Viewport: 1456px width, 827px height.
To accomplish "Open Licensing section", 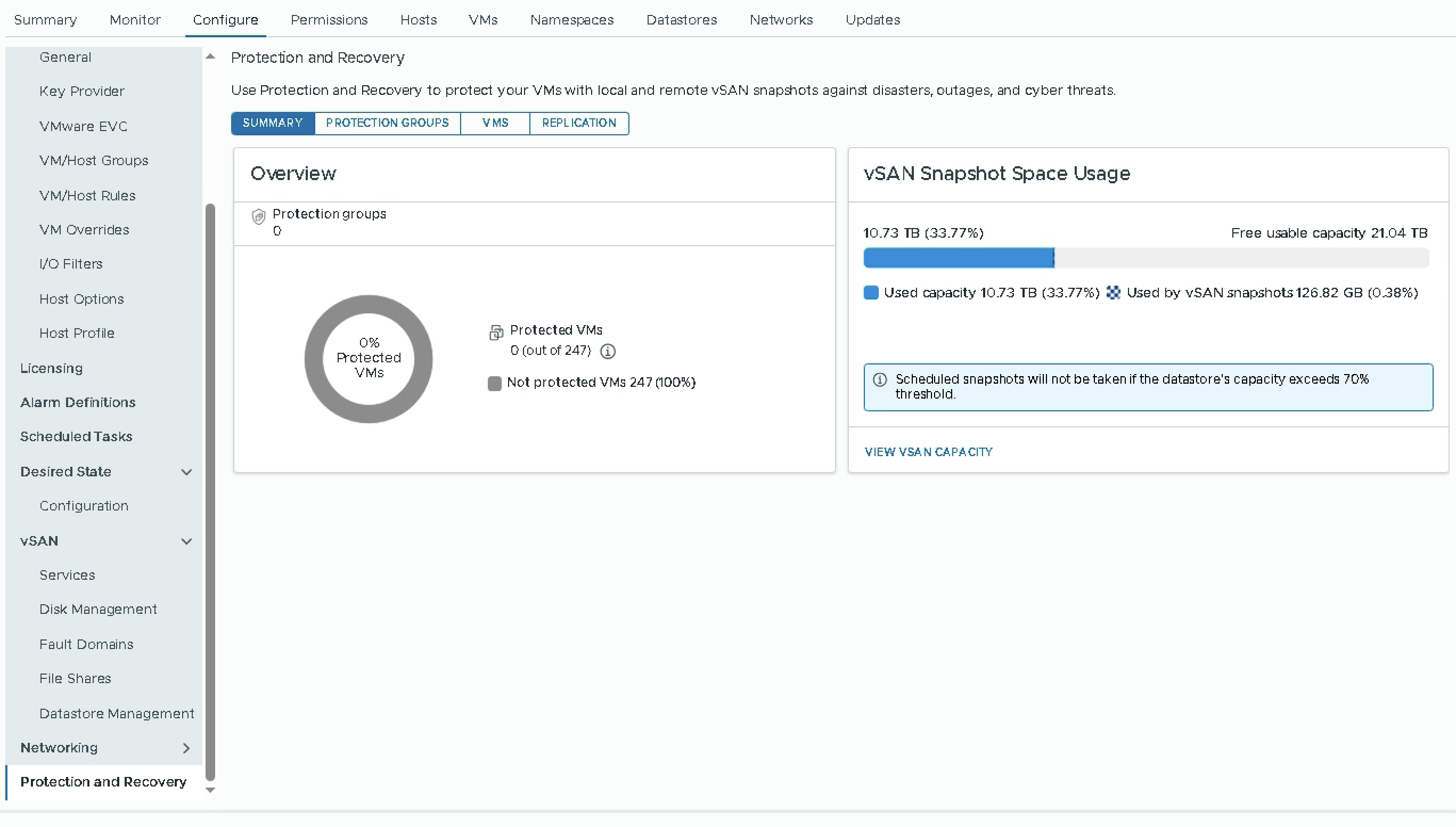I will click(52, 369).
